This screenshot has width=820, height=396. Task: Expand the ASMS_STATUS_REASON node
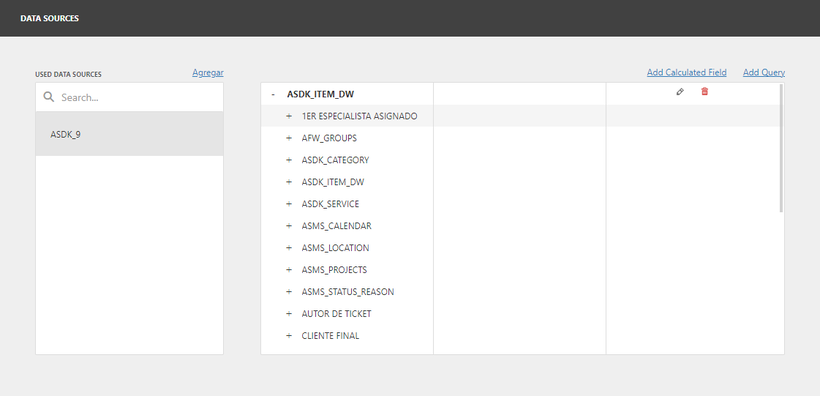[x=289, y=292]
